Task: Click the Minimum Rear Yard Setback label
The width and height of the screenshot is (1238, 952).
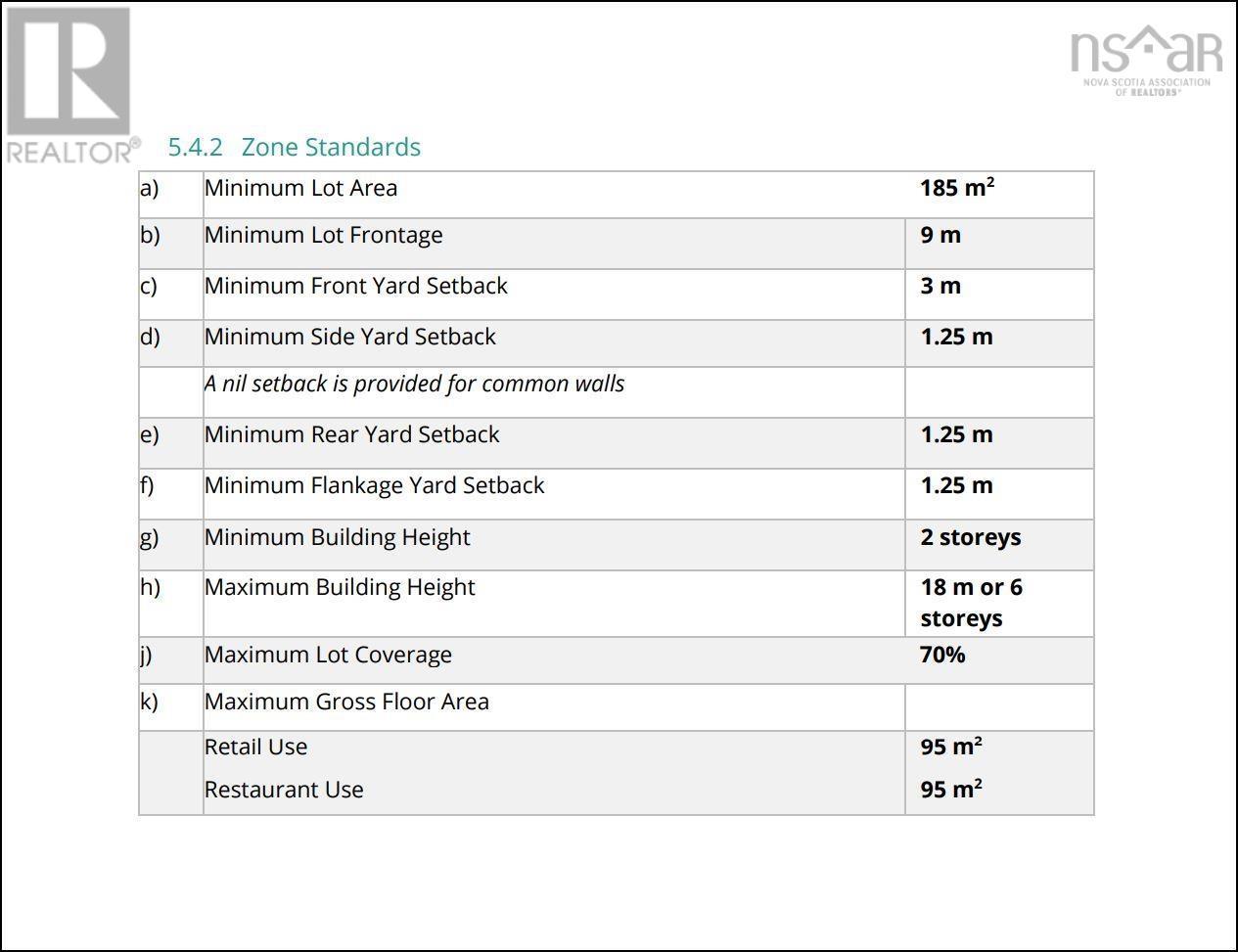Action: point(351,434)
